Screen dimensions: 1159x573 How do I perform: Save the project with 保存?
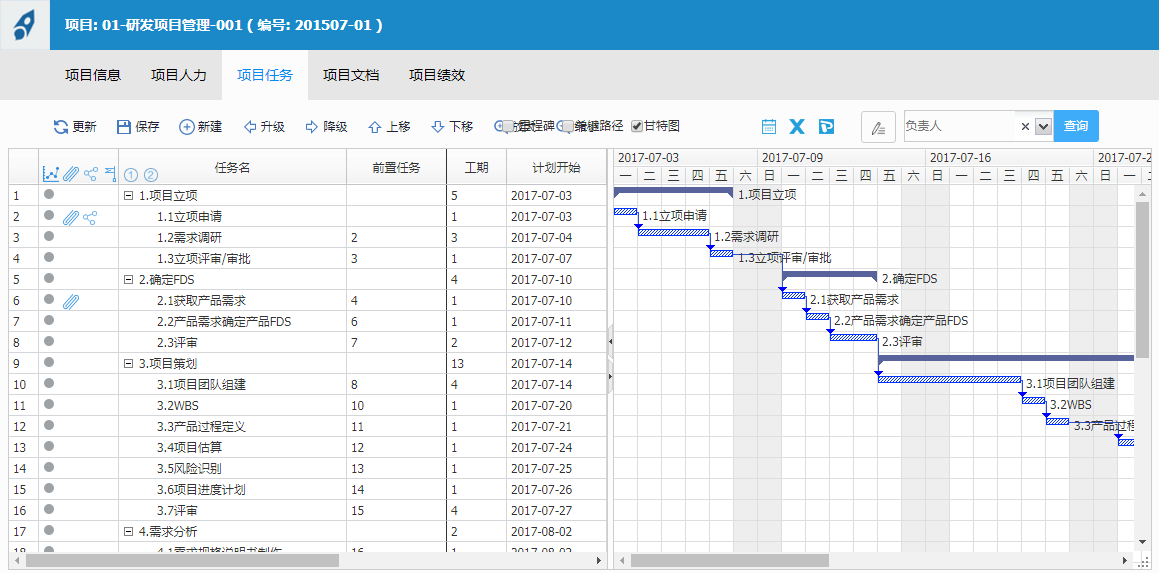click(x=124, y=127)
